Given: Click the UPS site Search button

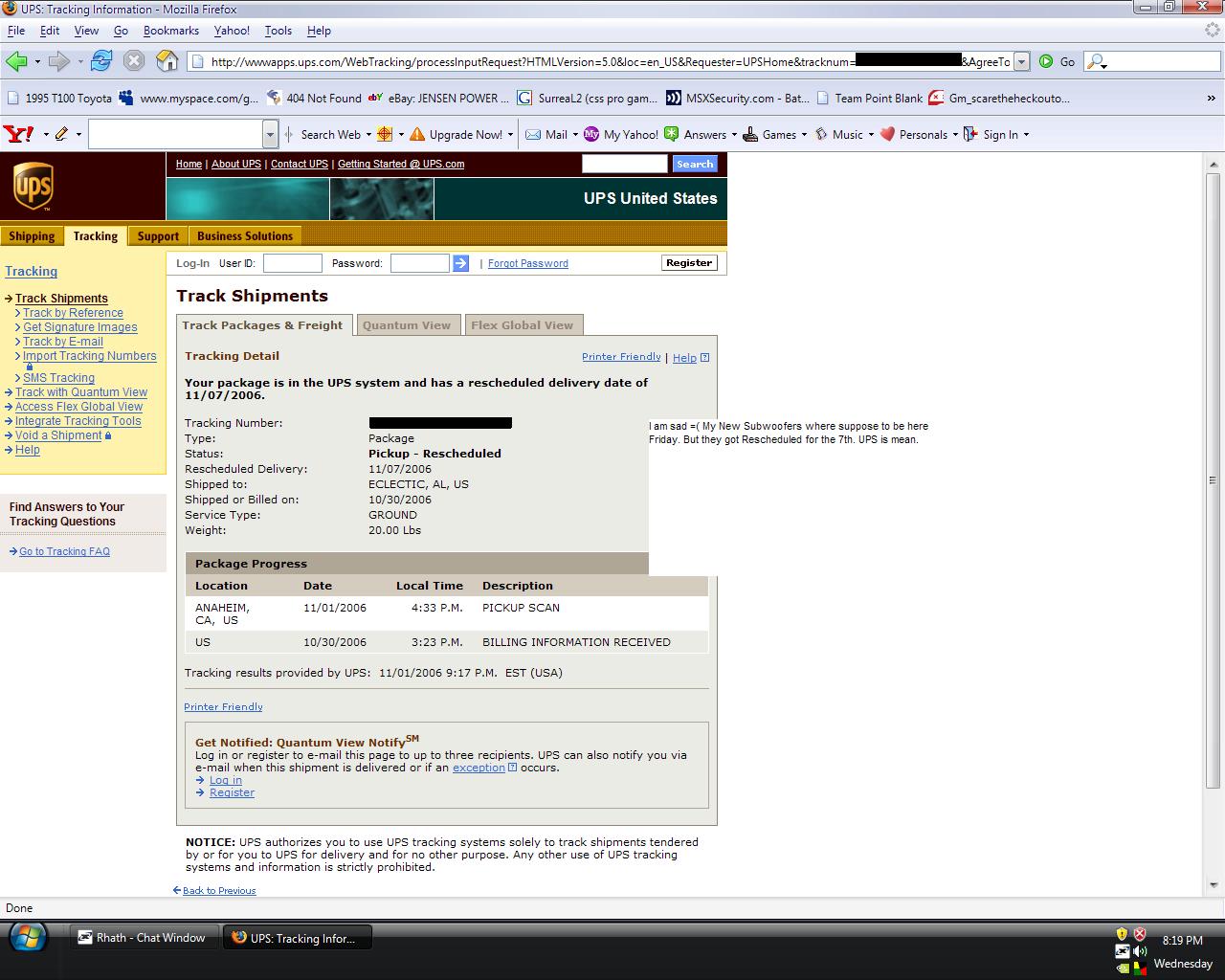Looking at the screenshot, I should 695,164.
